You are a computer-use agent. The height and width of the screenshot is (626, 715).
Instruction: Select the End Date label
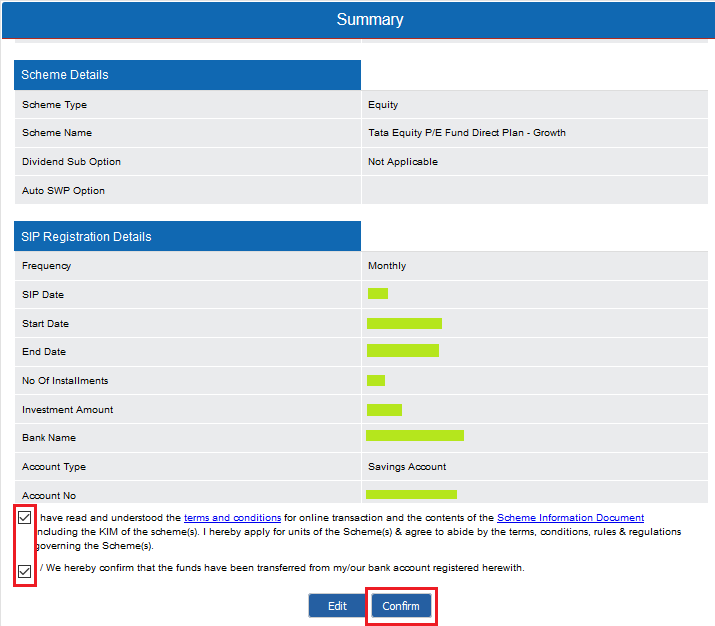point(44,352)
